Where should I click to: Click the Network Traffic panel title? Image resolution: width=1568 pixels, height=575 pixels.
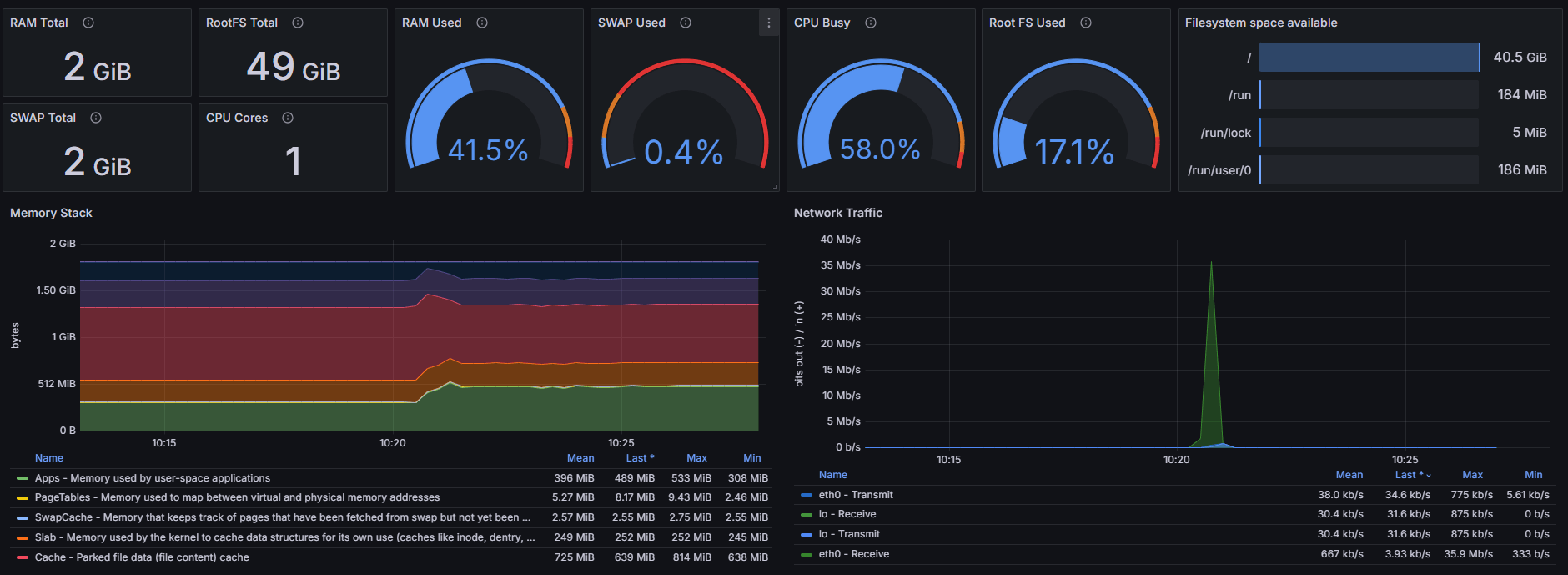[x=837, y=213]
